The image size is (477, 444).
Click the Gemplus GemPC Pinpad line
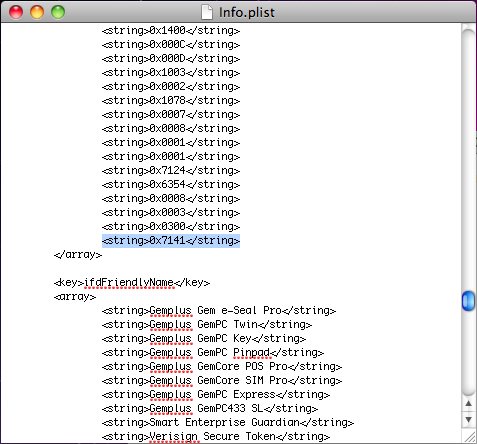[x=213, y=353]
